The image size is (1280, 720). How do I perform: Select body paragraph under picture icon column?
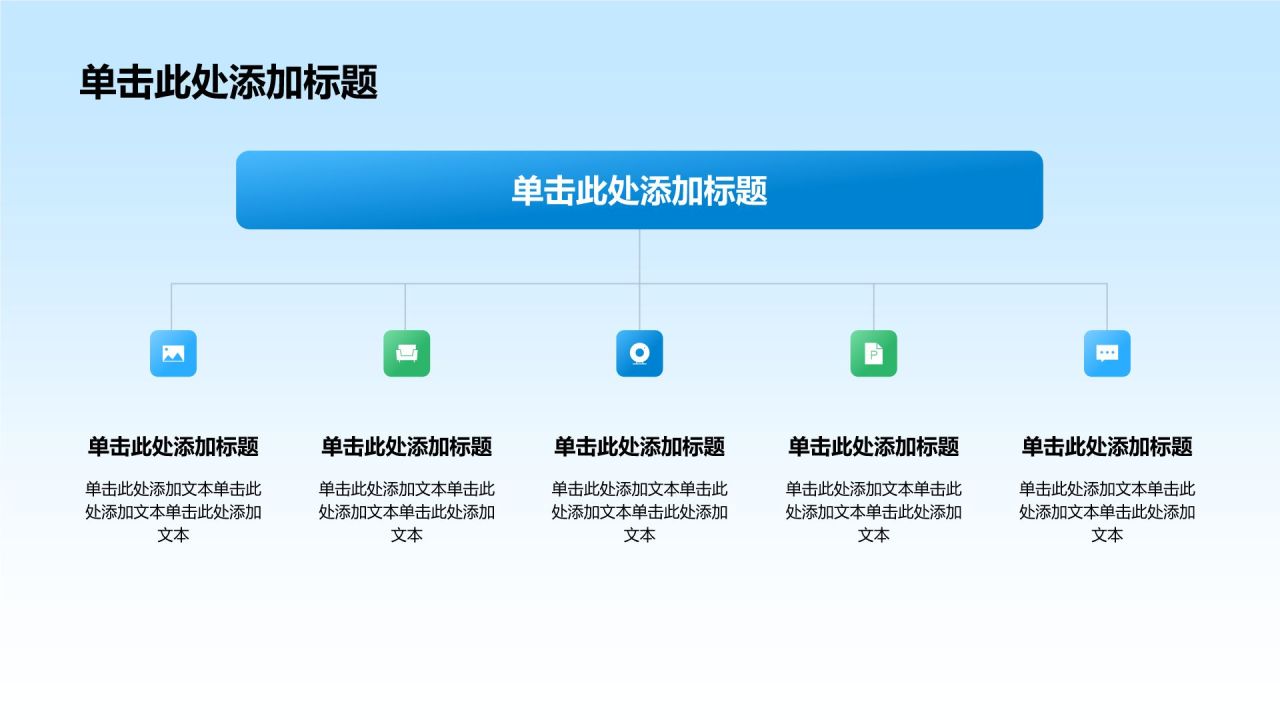(173, 512)
